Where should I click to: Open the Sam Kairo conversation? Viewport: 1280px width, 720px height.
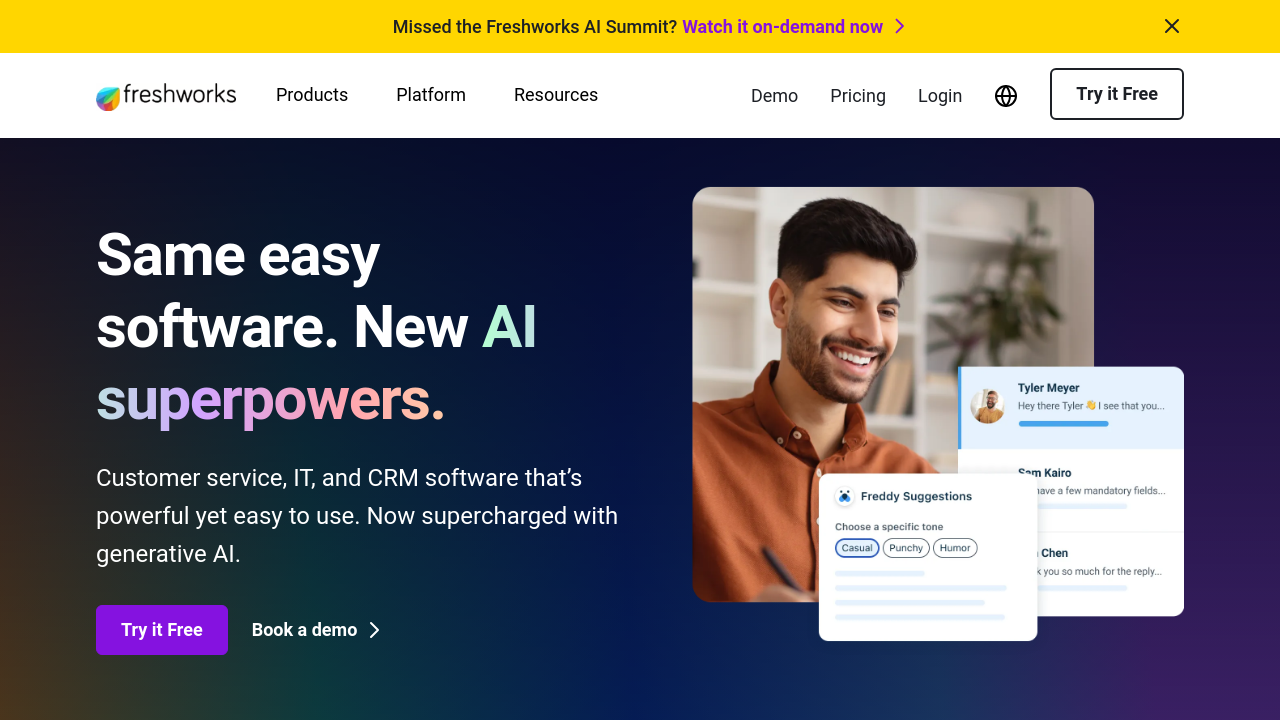1072,490
